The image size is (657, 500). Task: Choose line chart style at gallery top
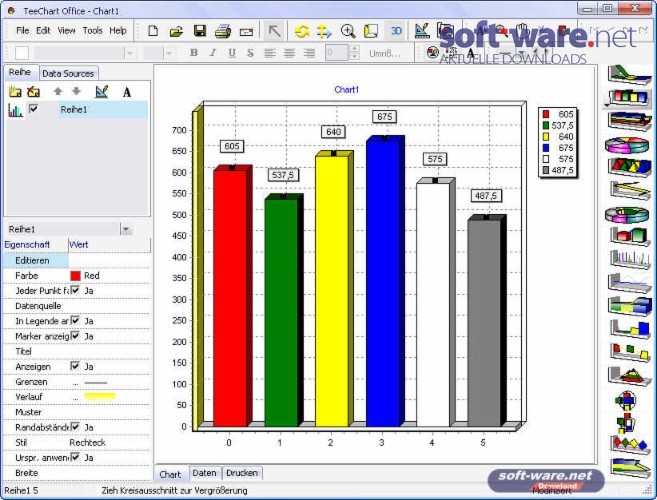(629, 74)
